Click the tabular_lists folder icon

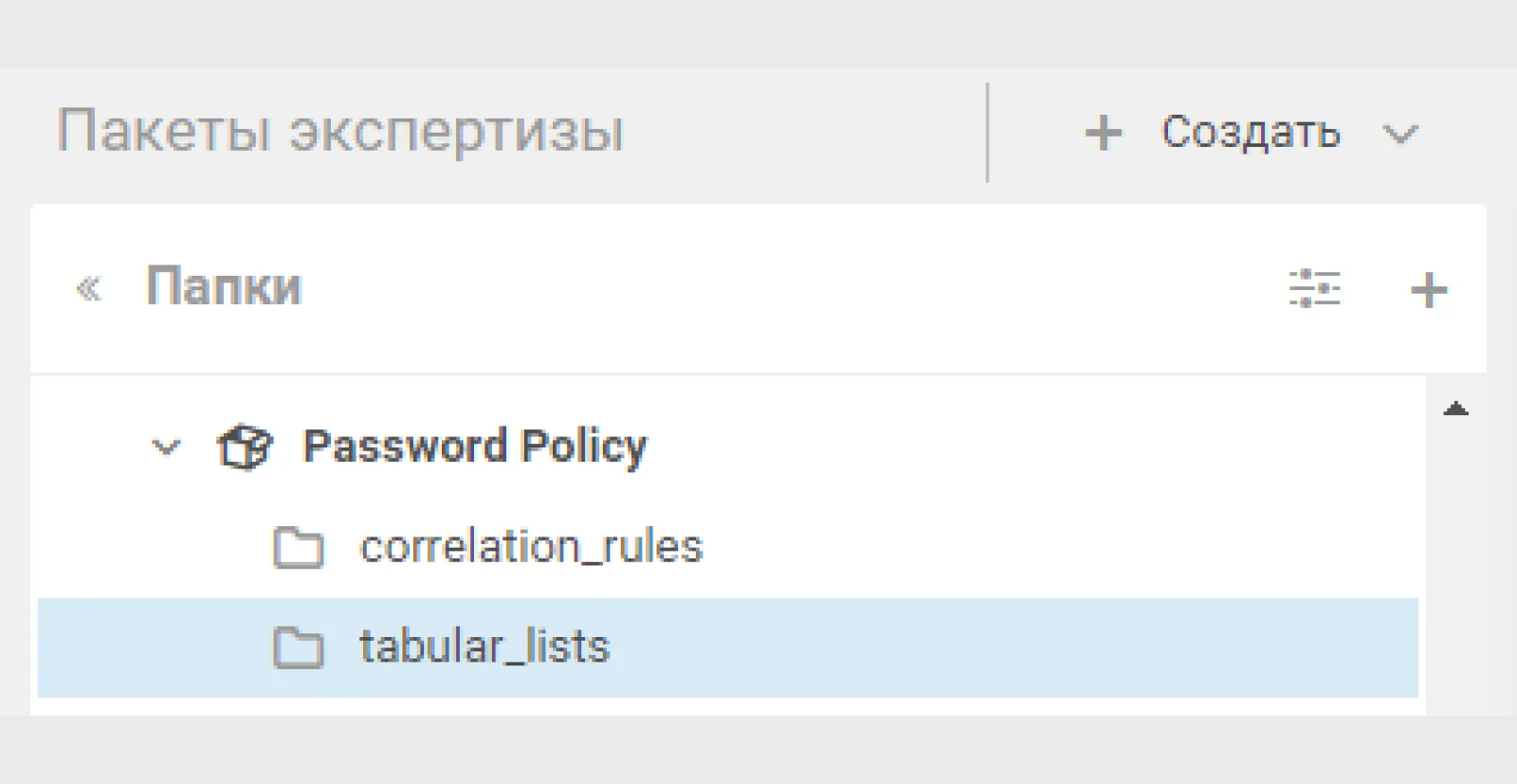[x=299, y=648]
